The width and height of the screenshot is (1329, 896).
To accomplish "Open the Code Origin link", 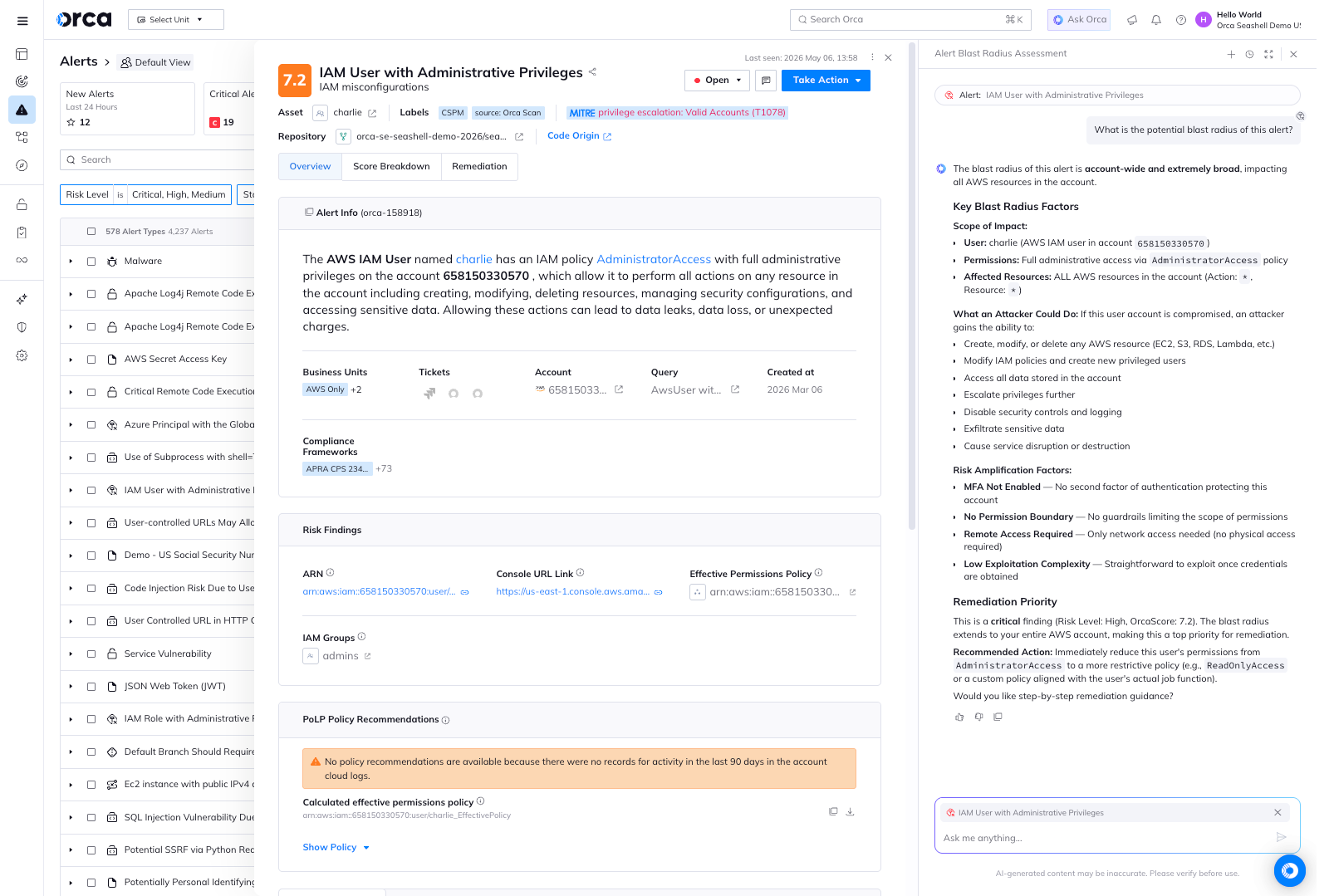I will click(x=579, y=136).
